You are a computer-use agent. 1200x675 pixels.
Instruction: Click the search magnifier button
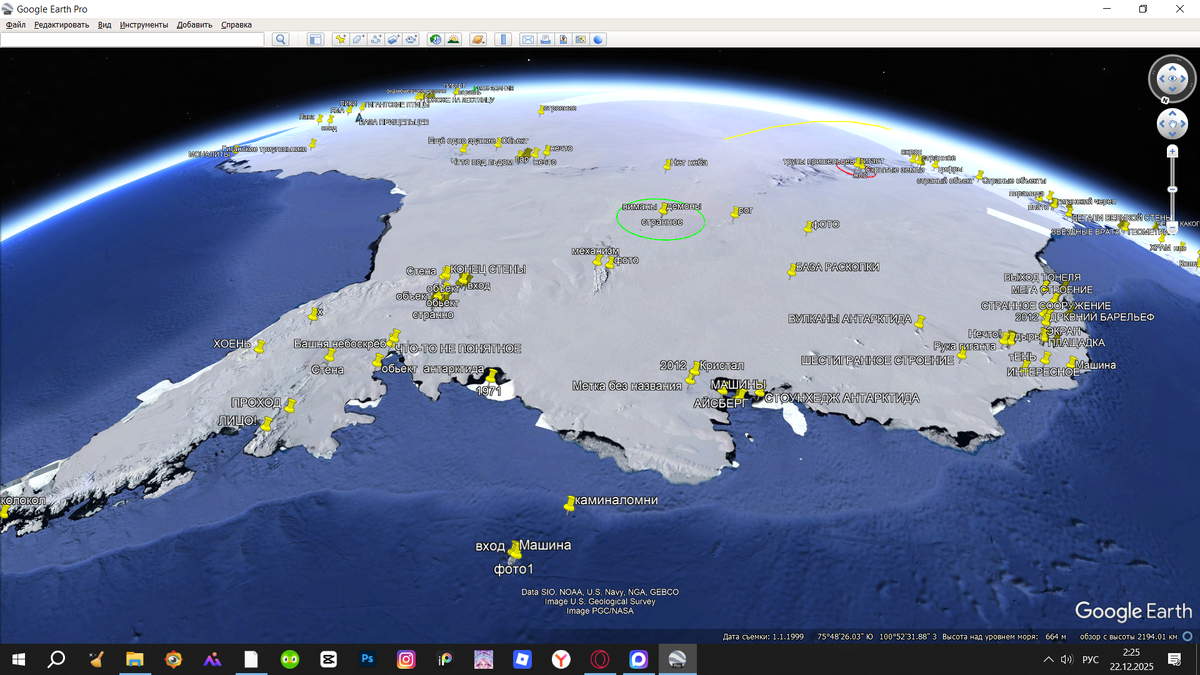click(x=281, y=40)
